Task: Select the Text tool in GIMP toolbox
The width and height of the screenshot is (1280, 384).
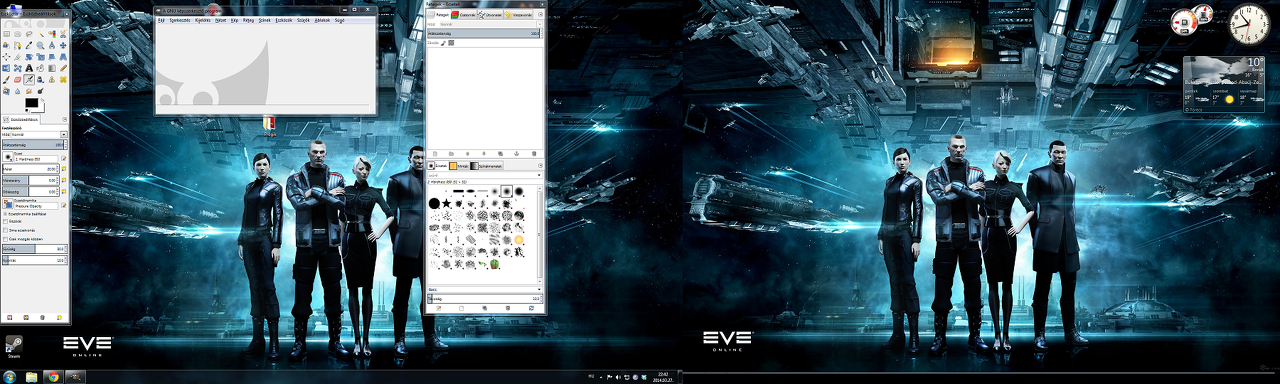Action: (29, 68)
